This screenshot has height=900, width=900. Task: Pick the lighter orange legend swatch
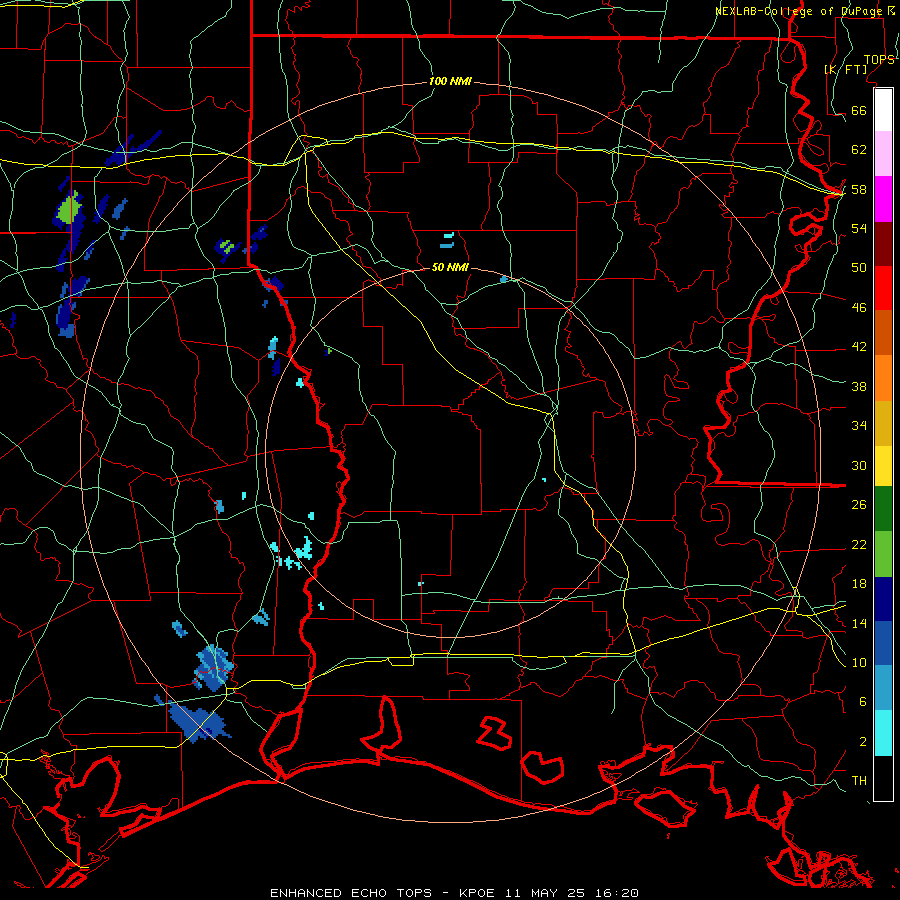coord(883,378)
